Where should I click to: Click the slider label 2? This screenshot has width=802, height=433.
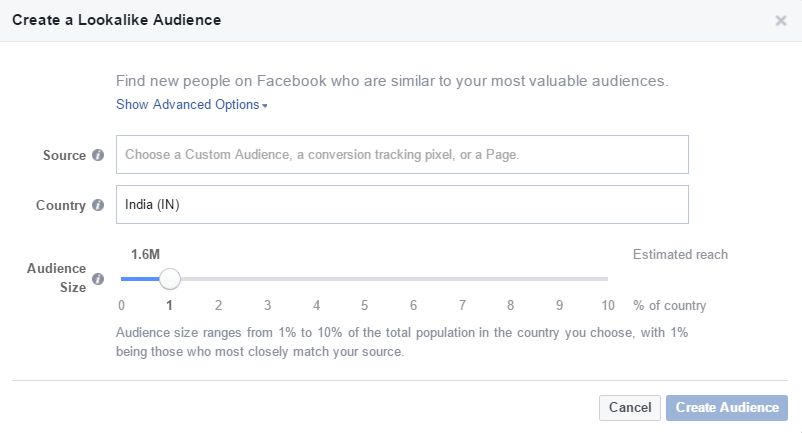click(218, 305)
